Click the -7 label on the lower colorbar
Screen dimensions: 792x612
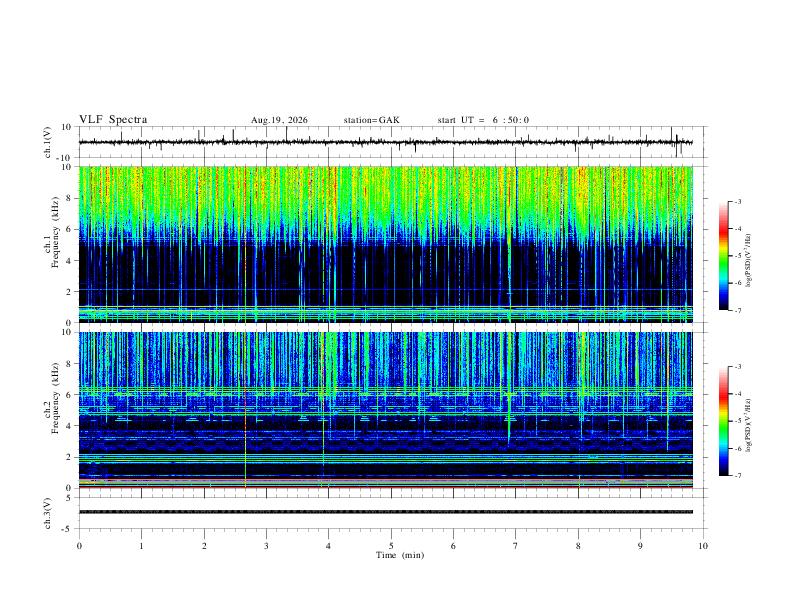(x=737, y=475)
